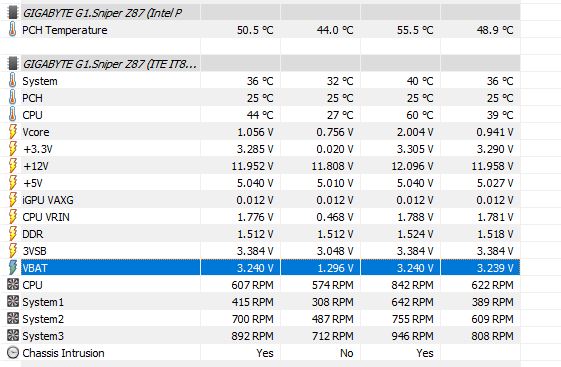
Task: Select the +3.3V sensor label
Action: [x=38, y=149]
